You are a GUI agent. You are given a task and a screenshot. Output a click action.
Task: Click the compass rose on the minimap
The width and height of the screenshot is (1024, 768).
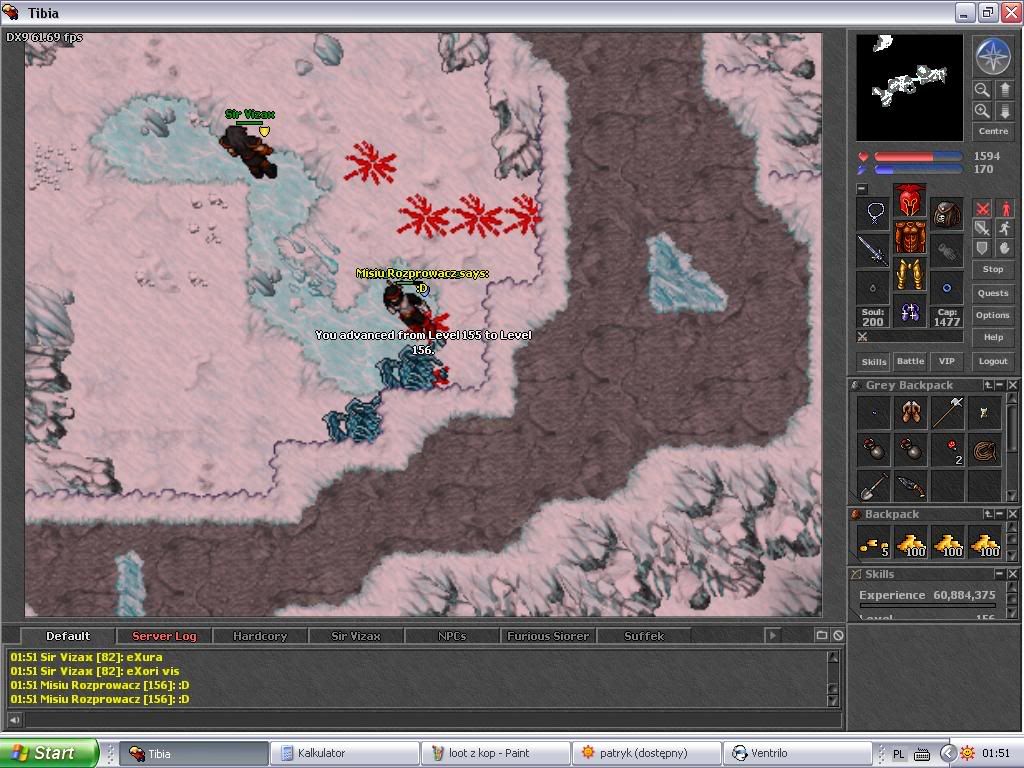(993, 56)
